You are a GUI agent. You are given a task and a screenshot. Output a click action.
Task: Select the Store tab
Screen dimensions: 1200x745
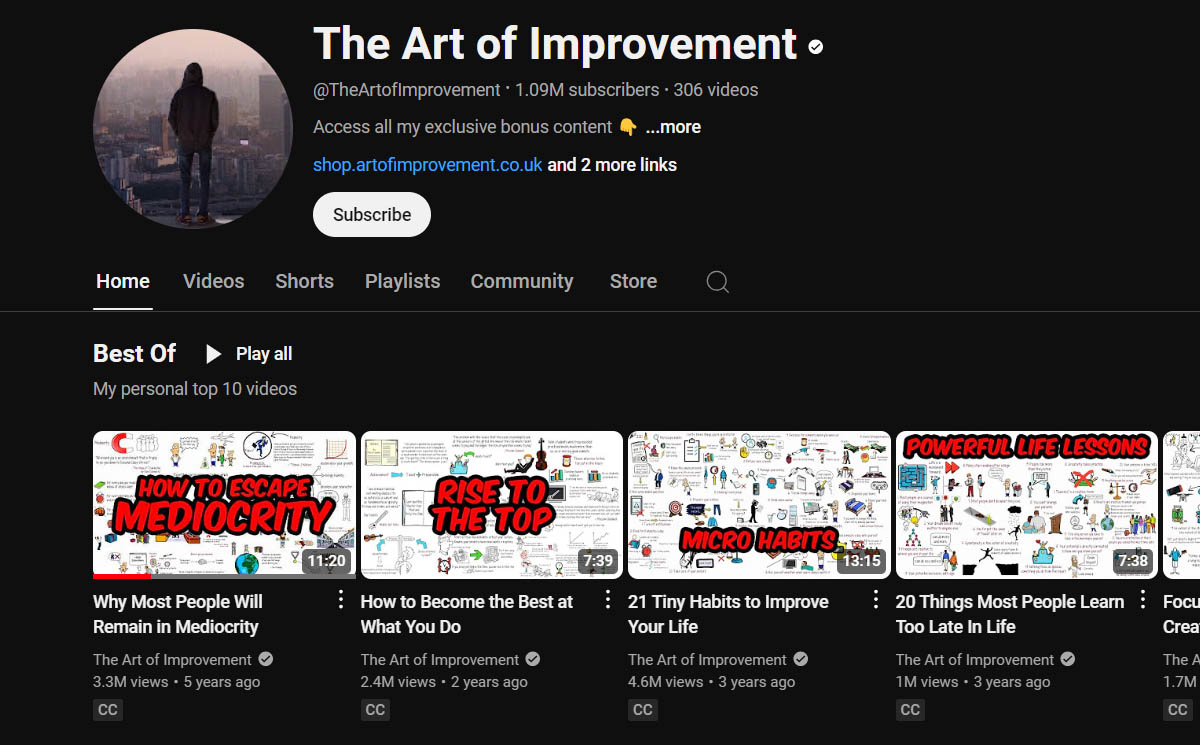pyautogui.click(x=633, y=282)
